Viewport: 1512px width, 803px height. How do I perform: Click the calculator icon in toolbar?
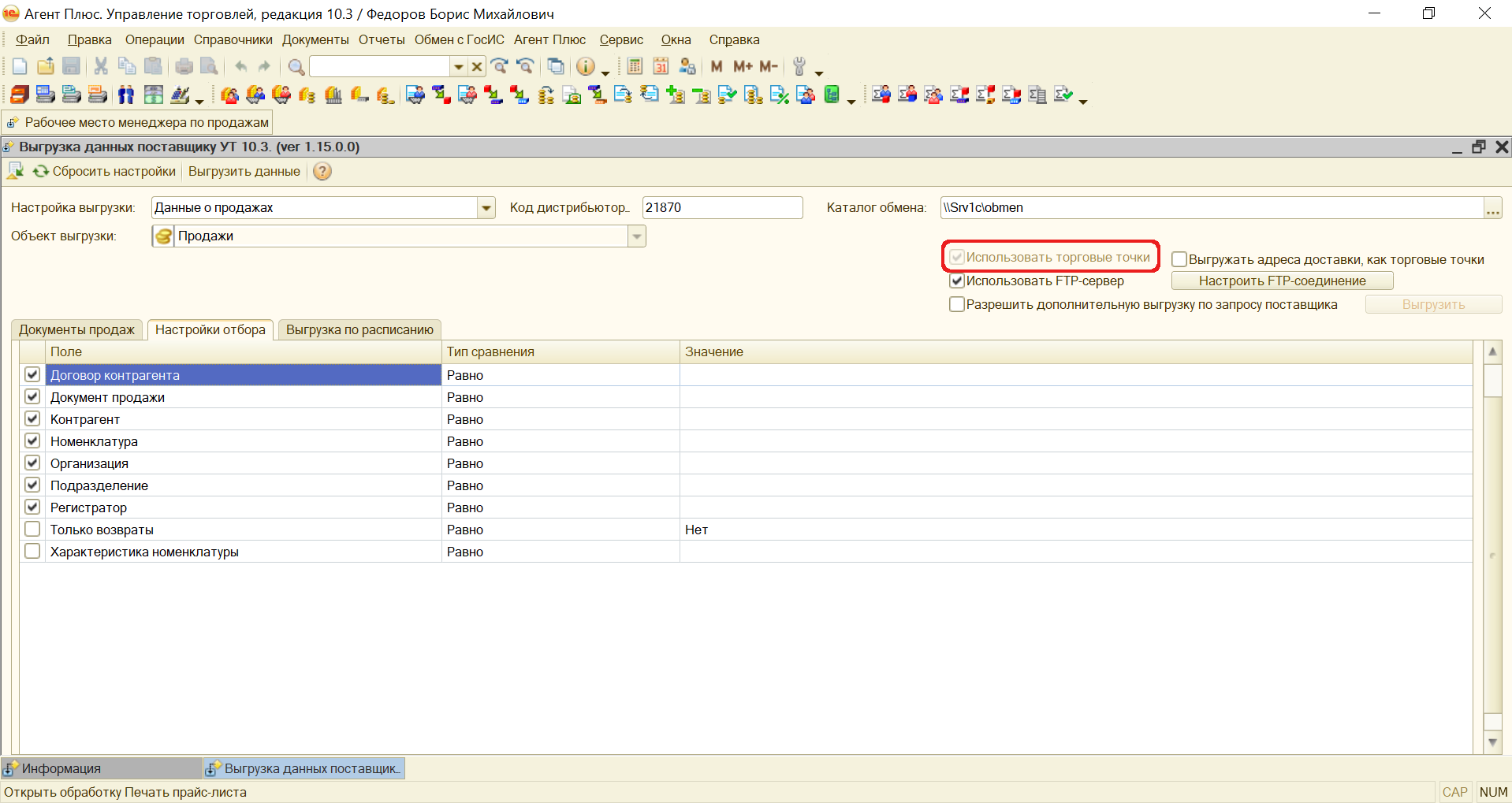coord(635,67)
